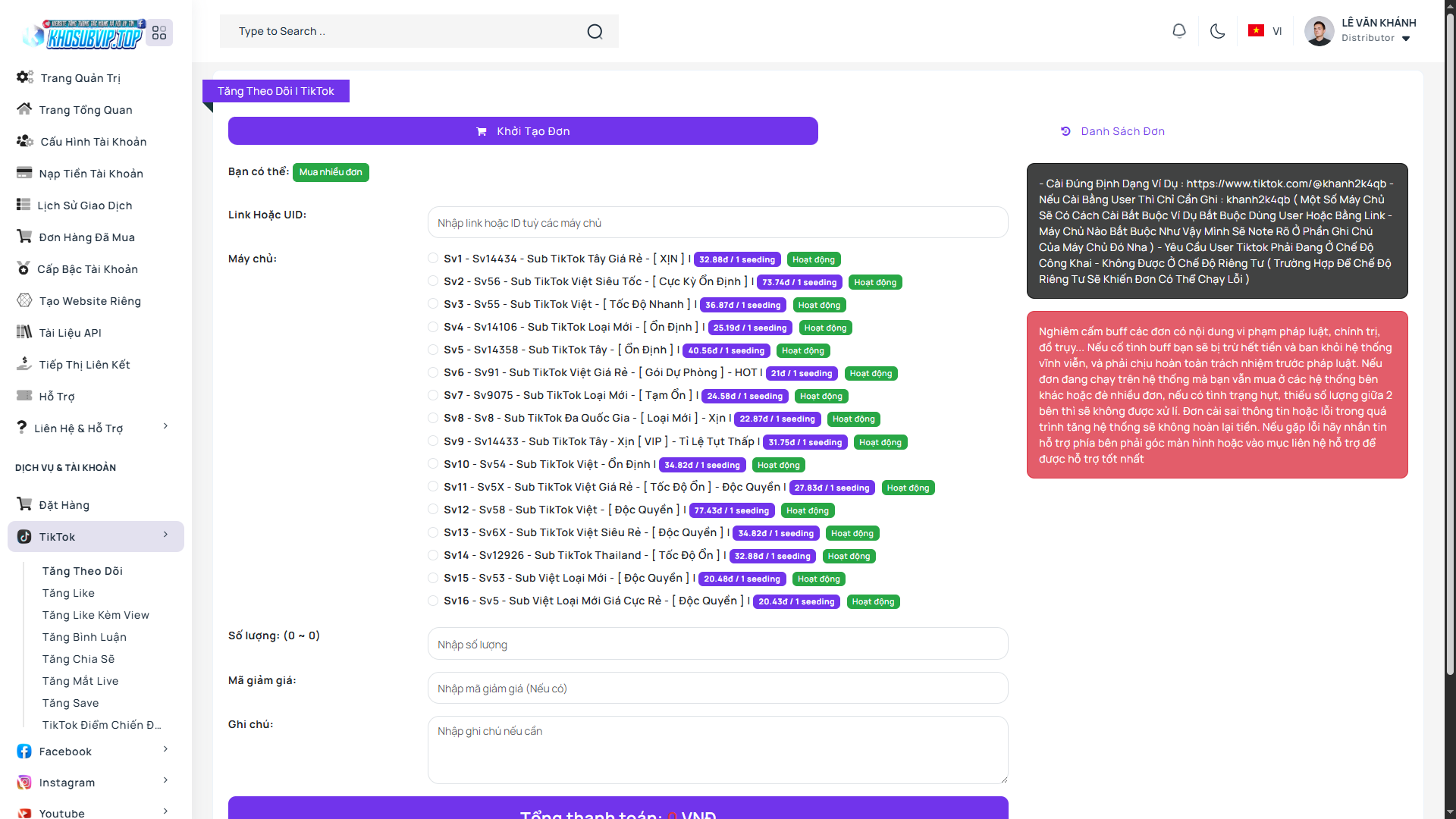
Task: Click the grid menu icon beside logo
Action: pos(159,33)
